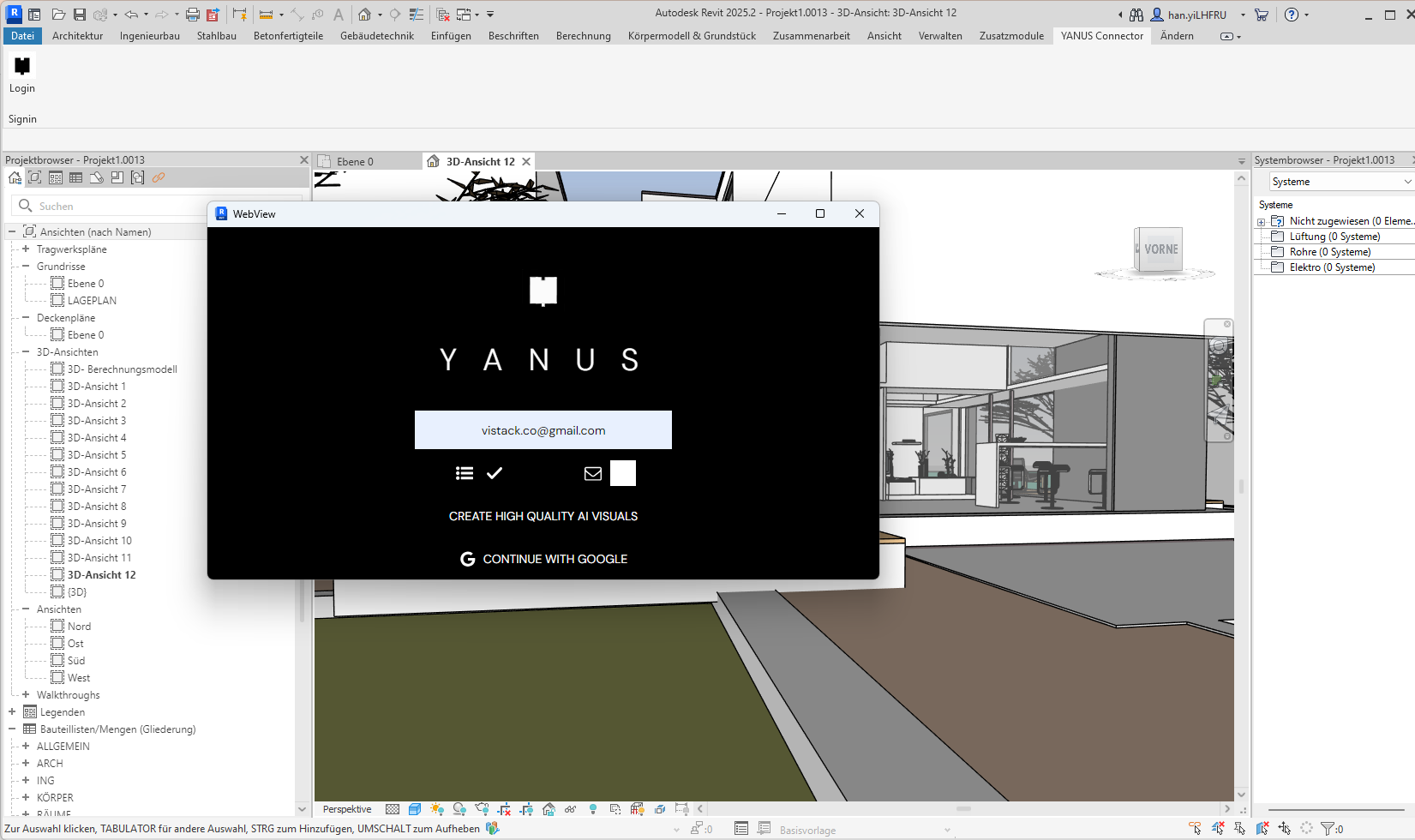Click the Print icon in quick access toolbar
The image size is (1415, 840).
click(x=192, y=15)
